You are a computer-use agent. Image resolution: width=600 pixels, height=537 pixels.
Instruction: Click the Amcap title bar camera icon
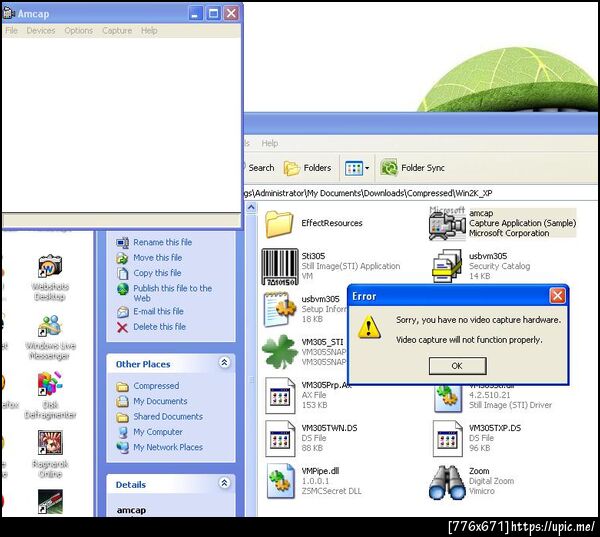(x=8, y=13)
